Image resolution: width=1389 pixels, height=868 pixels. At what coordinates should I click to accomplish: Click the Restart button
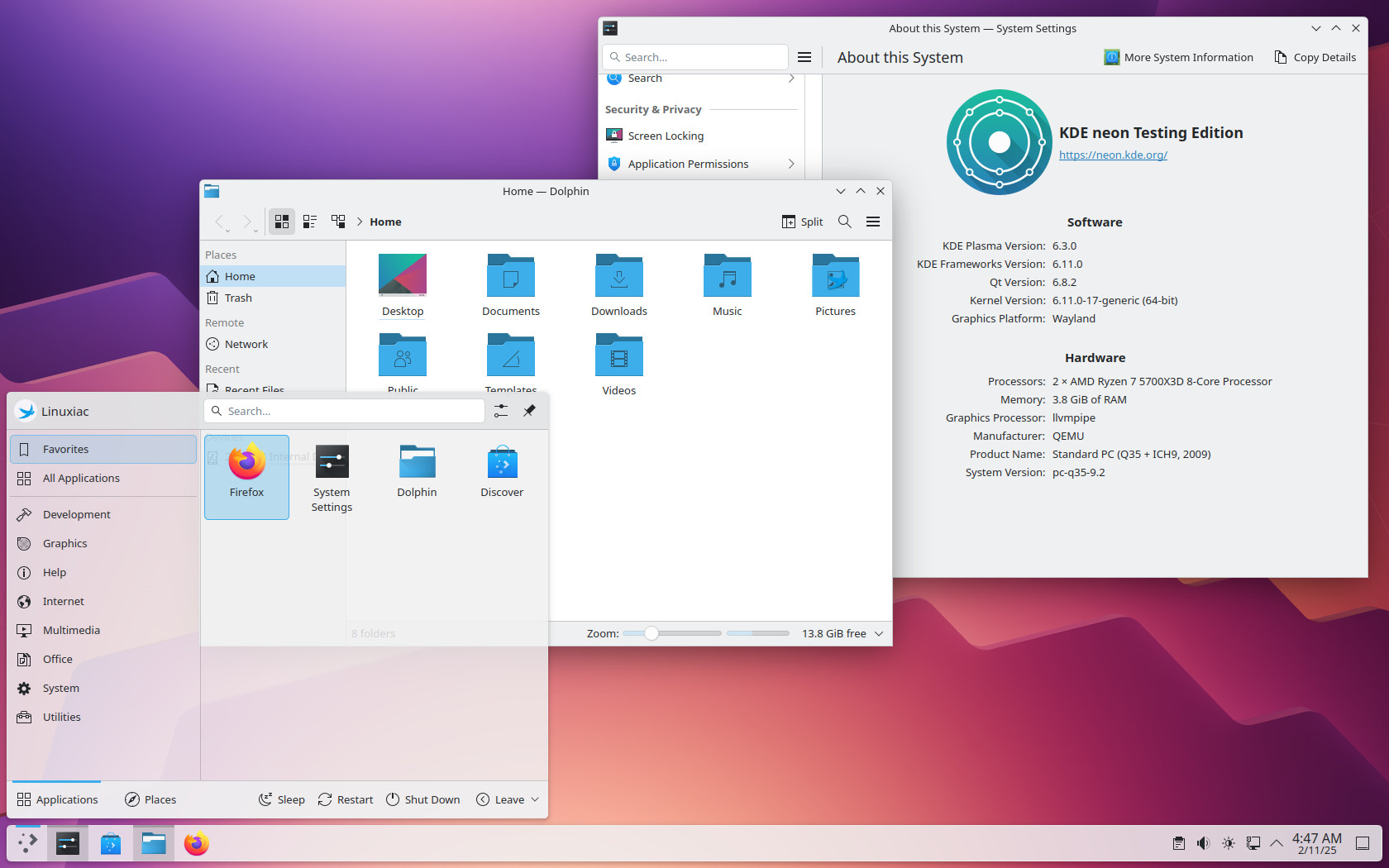[346, 799]
